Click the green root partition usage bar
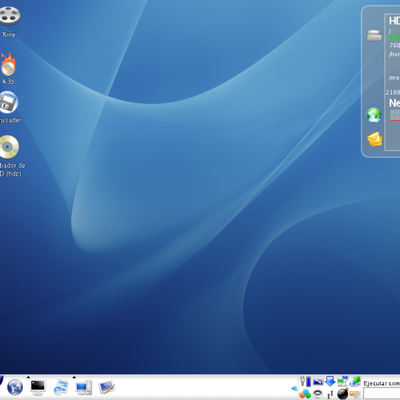This screenshot has height=400, width=400. 394,38
